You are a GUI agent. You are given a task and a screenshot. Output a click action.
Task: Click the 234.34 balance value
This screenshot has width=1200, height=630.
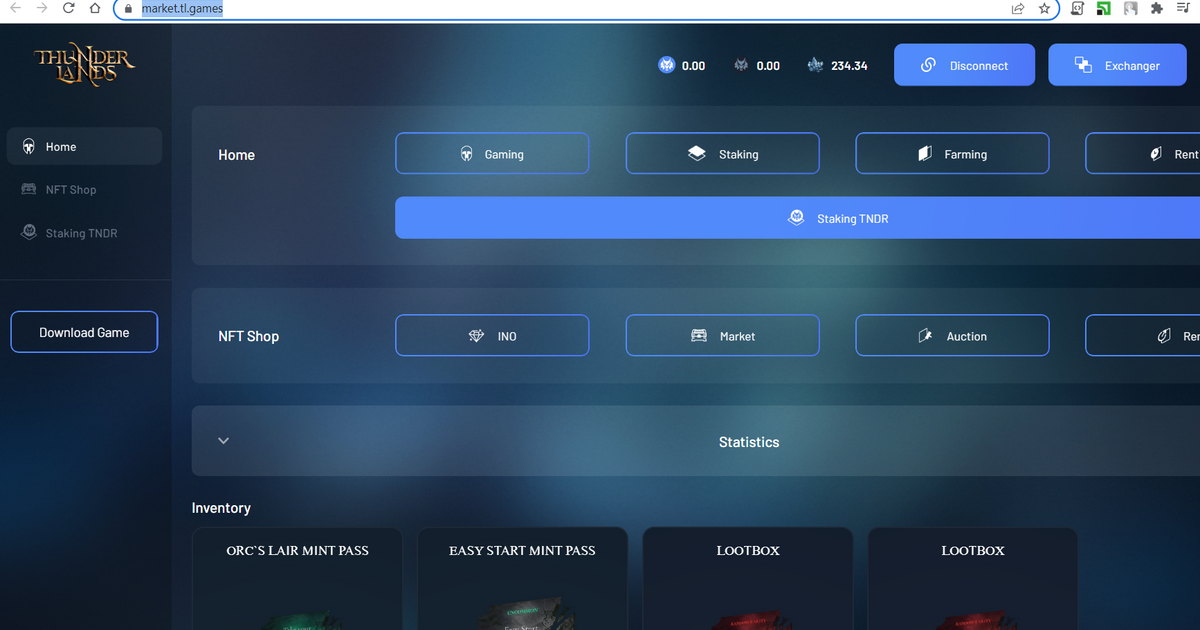point(849,66)
